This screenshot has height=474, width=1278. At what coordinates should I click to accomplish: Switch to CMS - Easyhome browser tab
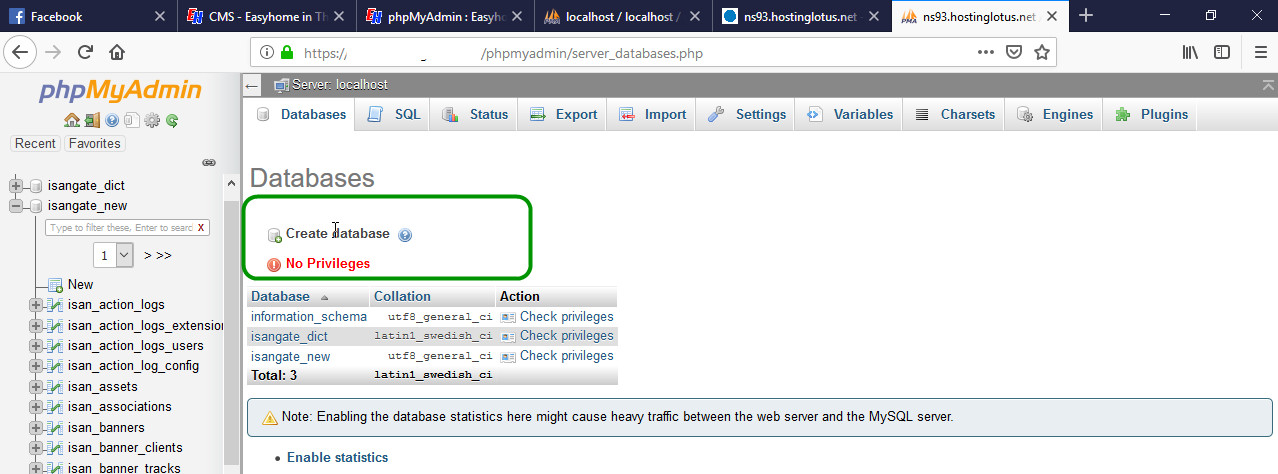tap(267, 16)
